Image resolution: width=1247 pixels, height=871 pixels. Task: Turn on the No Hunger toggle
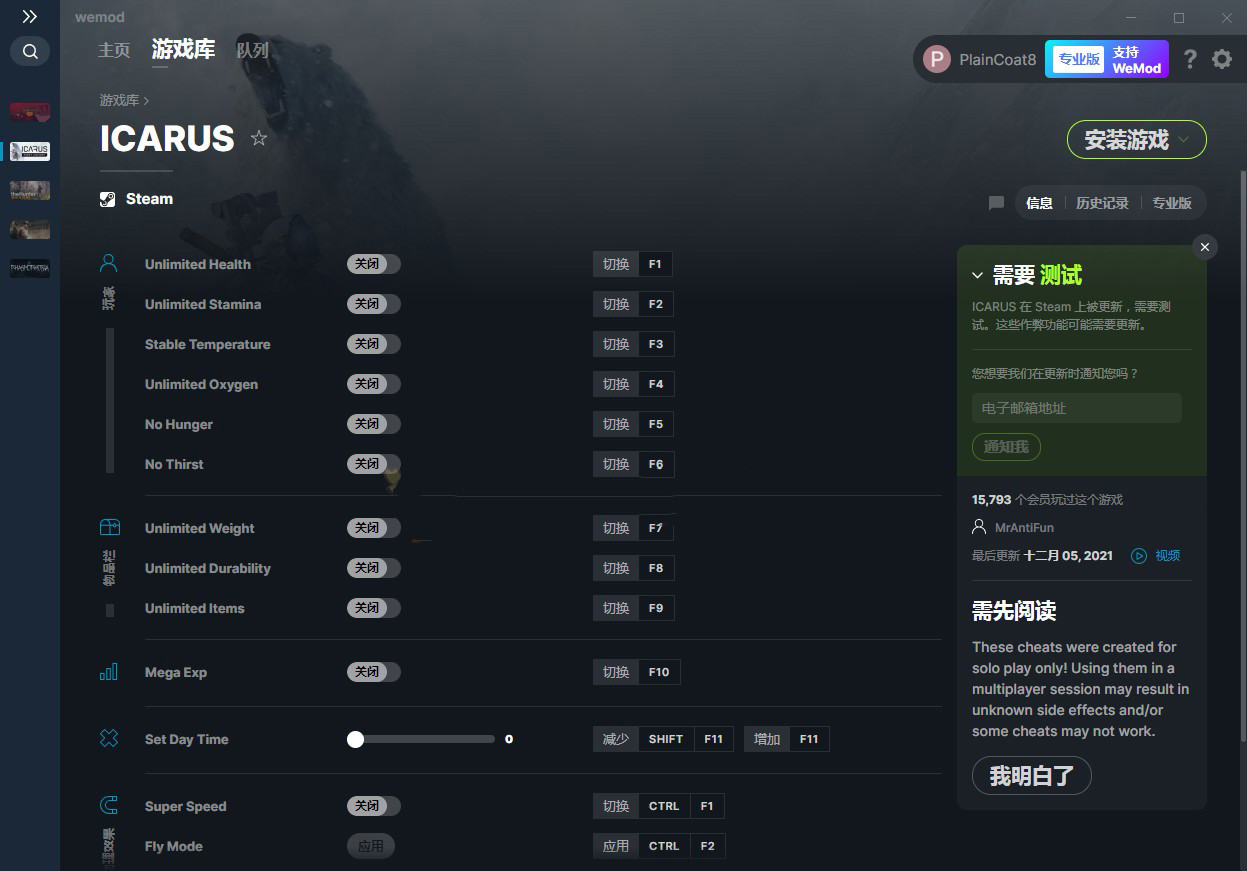(374, 424)
